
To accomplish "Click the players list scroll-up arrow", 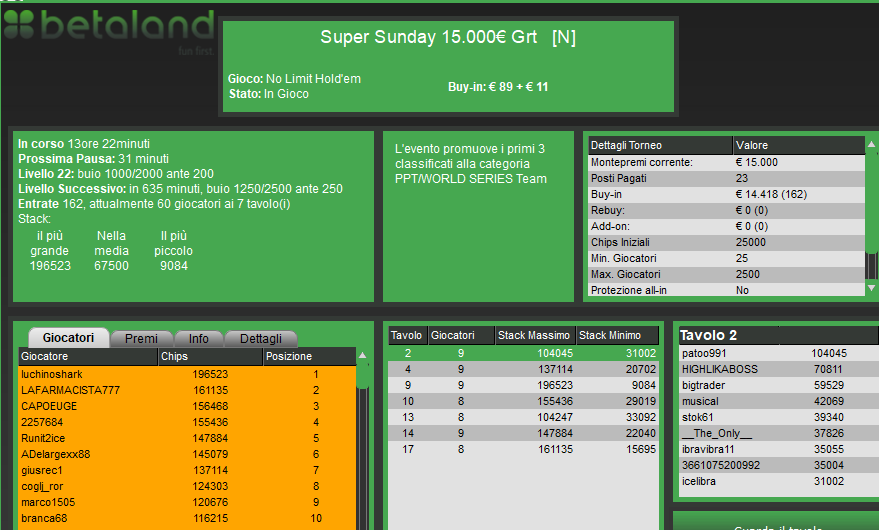I will [x=363, y=356].
